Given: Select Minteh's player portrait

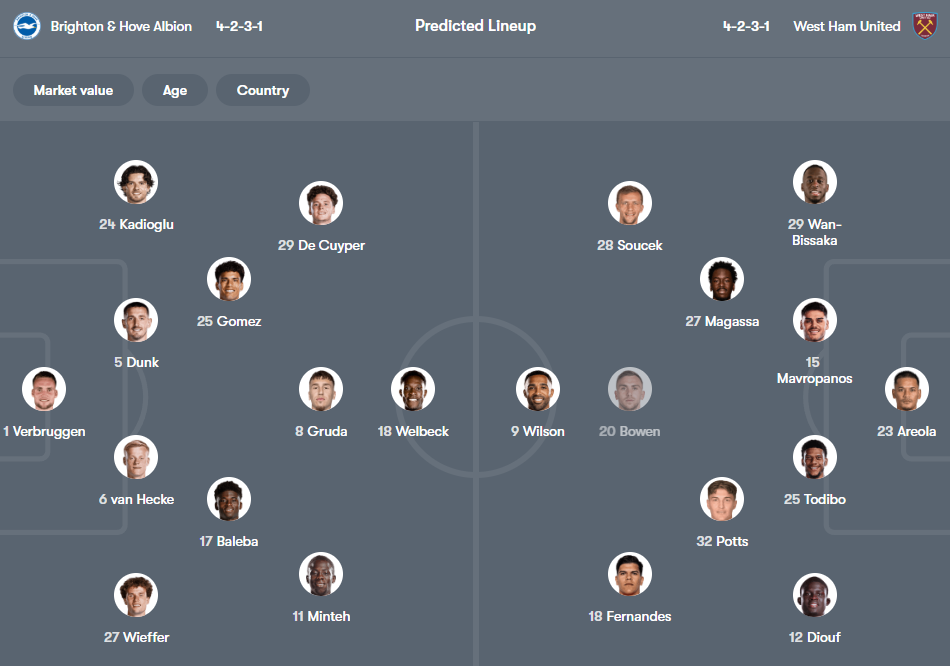Looking at the screenshot, I should [321, 575].
